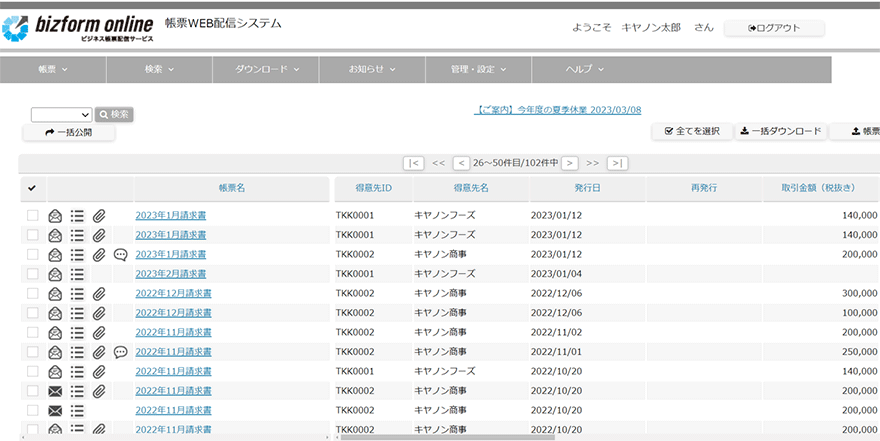
Task: Open the combo box beside the 検索 button
Action: (x=61, y=115)
